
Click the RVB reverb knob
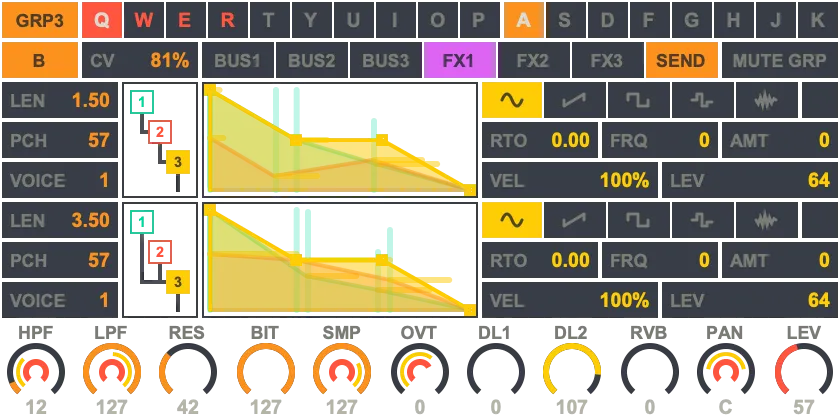pos(650,371)
